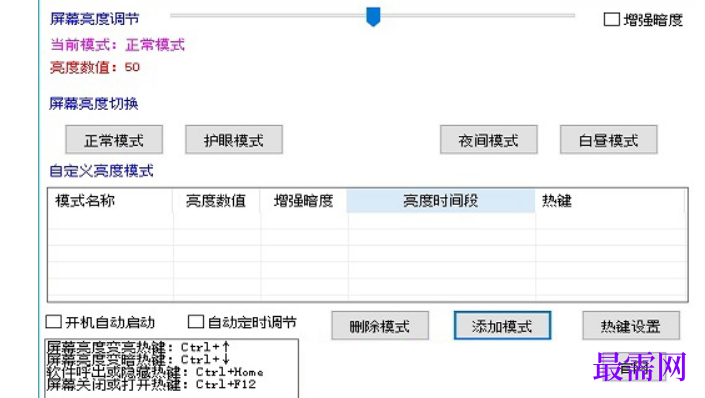The image size is (705, 398).
Task: Choose the 白昼模式 button
Action: (608, 140)
